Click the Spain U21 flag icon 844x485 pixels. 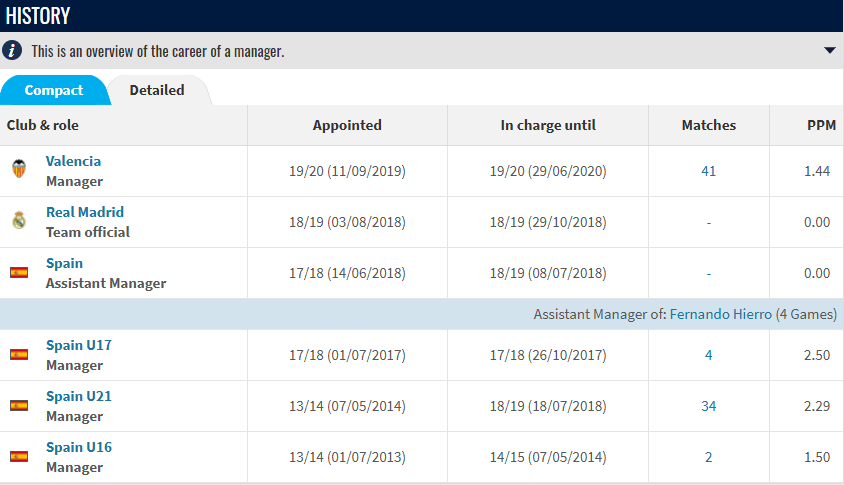coord(19,405)
